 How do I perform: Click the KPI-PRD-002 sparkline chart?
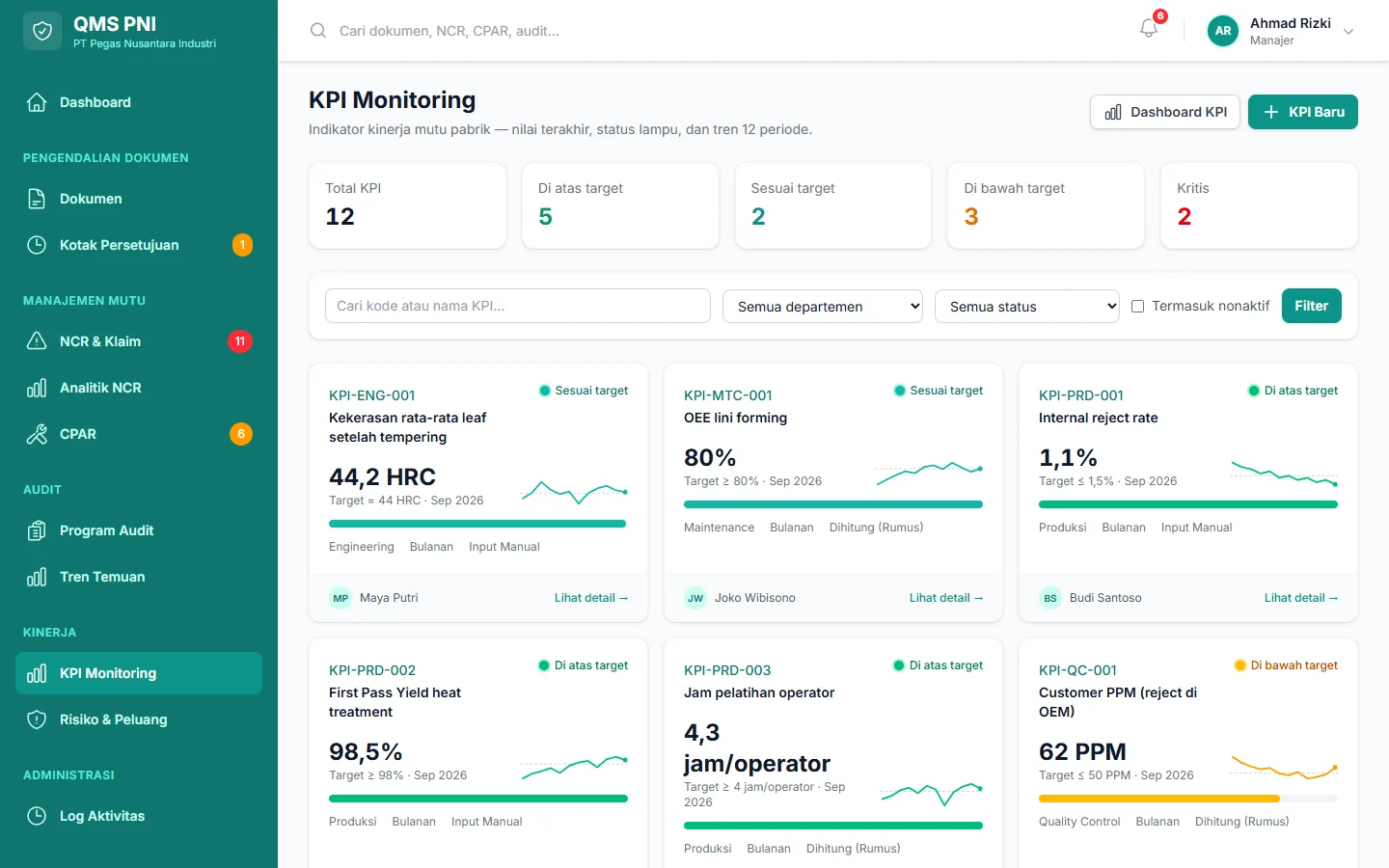click(x=575, y=767)
